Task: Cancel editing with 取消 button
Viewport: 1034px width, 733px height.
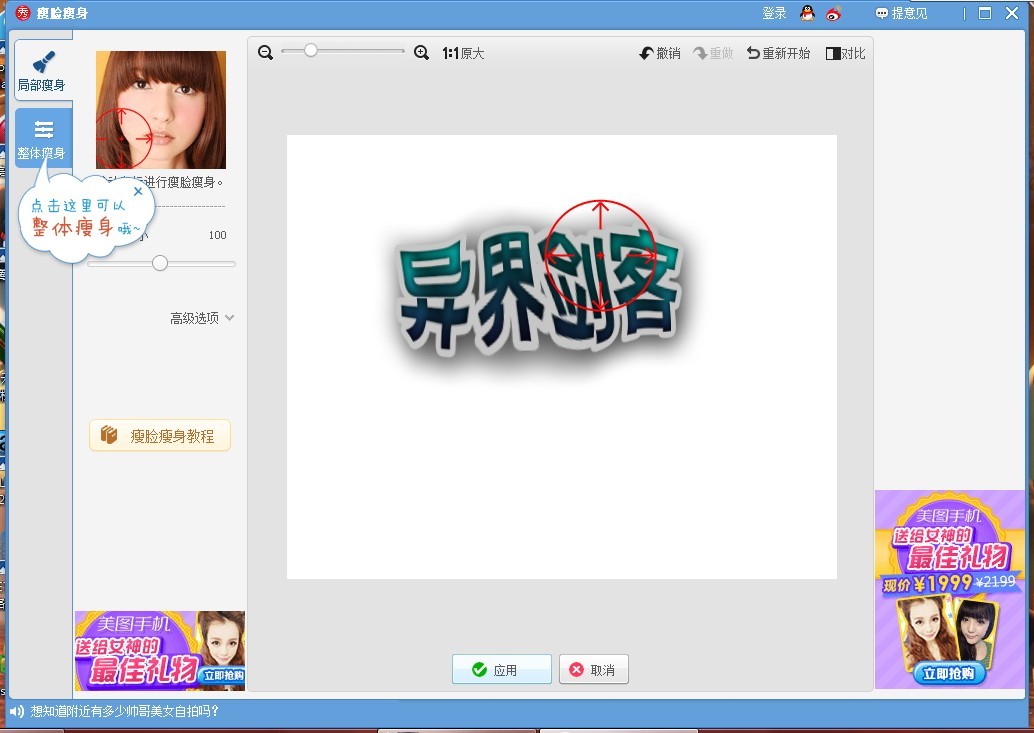Action: [x=593, y=670]
